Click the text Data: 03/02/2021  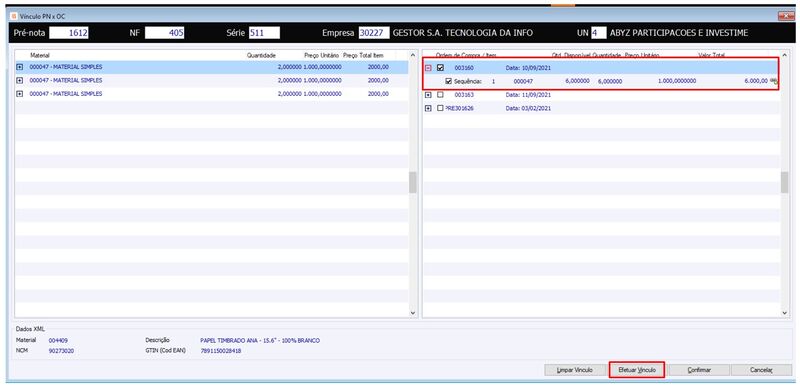[x=528, y=108]
